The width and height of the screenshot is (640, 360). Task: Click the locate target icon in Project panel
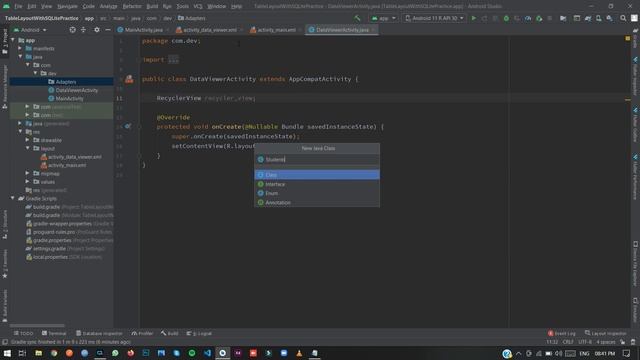coord(72,30)
